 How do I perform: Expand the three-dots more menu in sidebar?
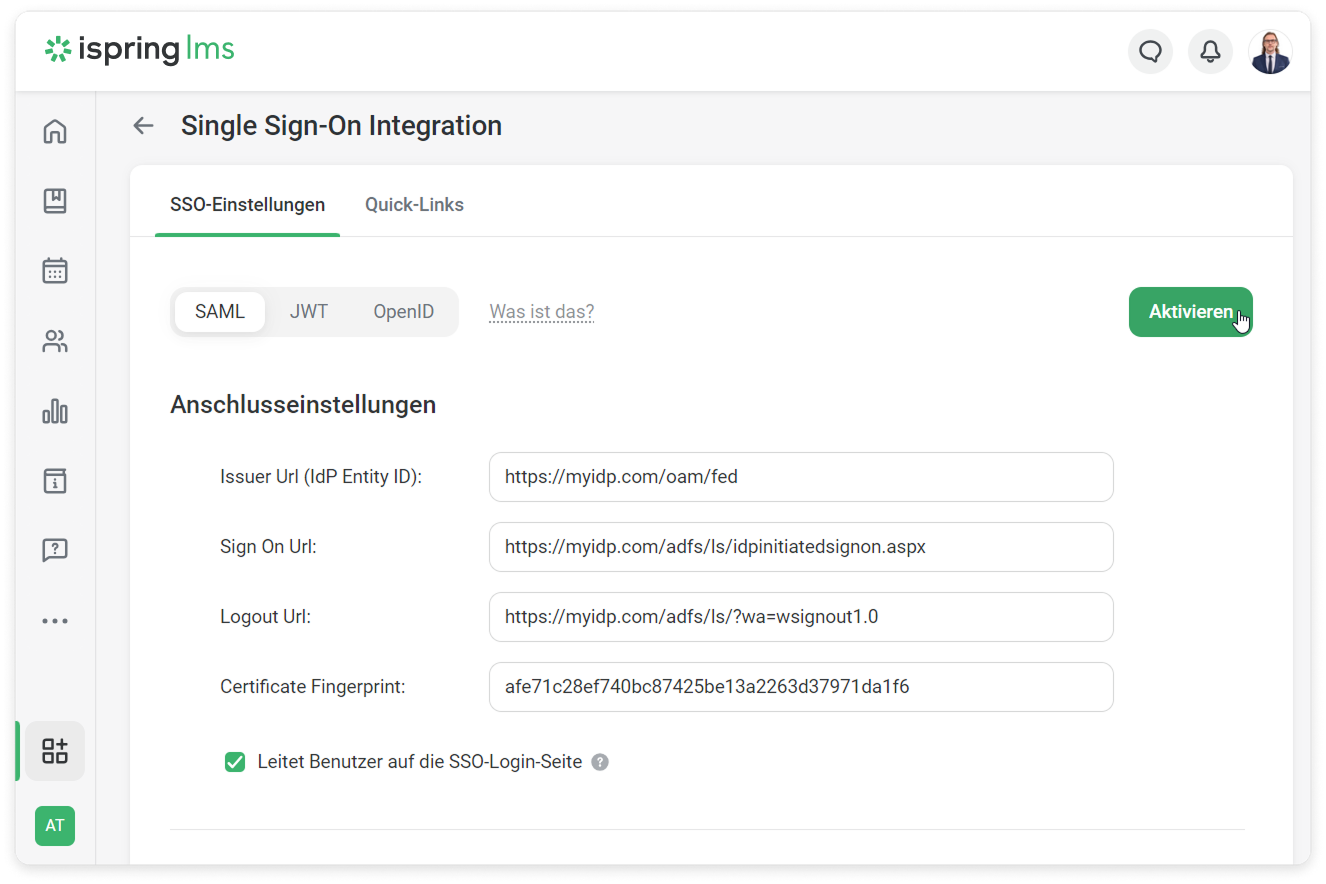(x=55, y=621)
